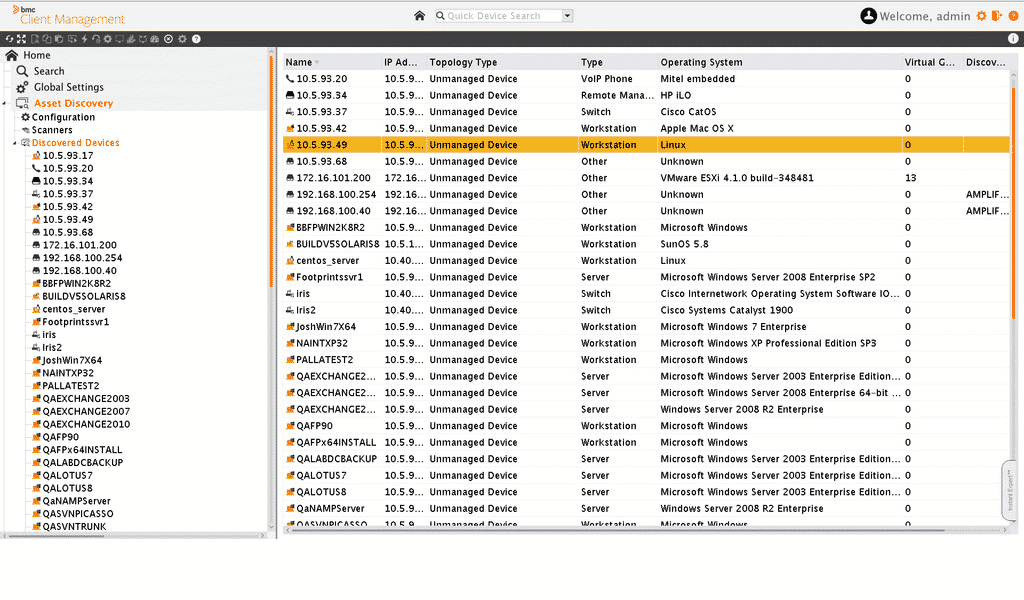This screenshot has width=1024, height=600.
Task: Click the Home house icon in header
Action: pos(419,16)
